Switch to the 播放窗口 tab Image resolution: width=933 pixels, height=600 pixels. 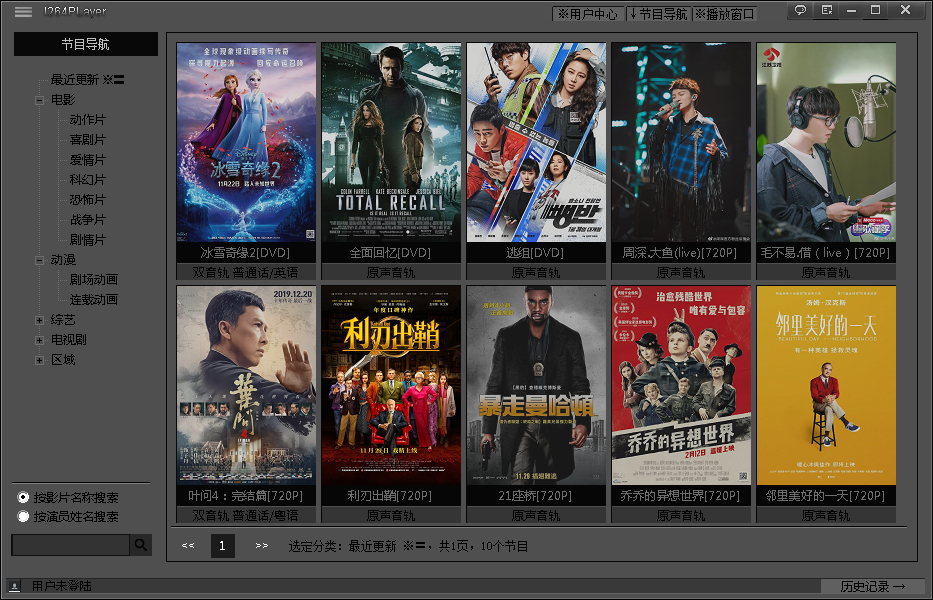coord(725,14)
